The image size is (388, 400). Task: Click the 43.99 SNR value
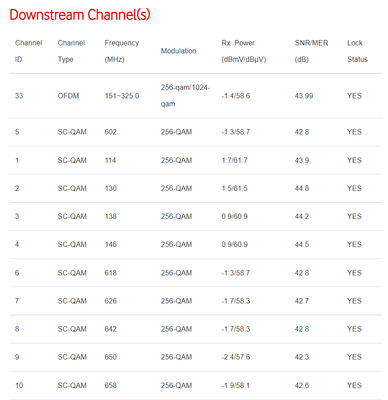click(x=304, y=96)
